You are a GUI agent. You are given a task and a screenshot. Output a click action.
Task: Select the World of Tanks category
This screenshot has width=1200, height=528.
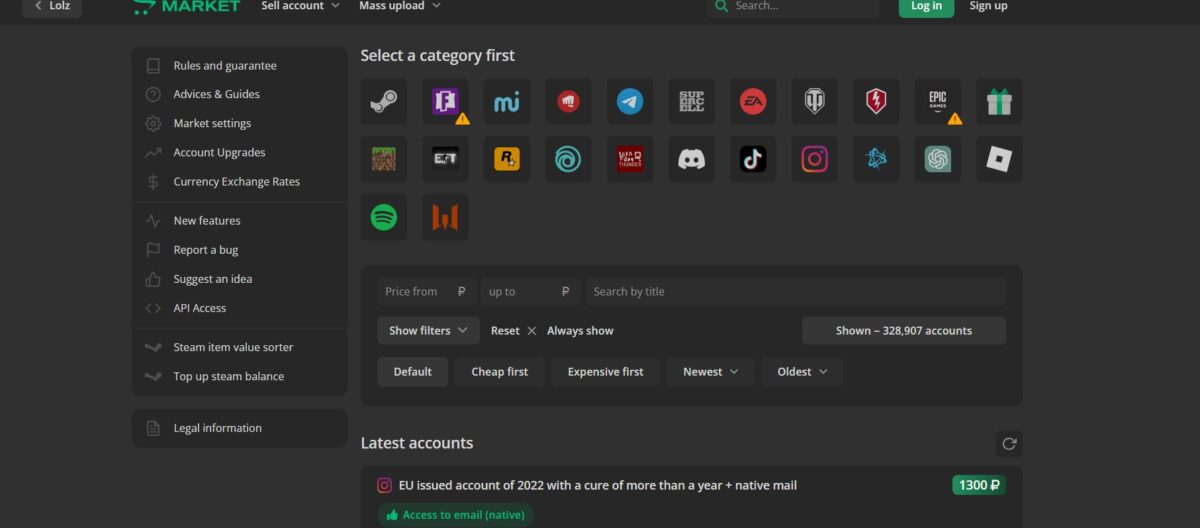[815, 102]
